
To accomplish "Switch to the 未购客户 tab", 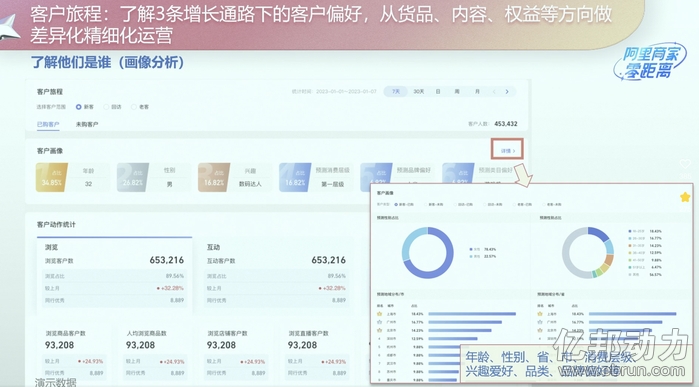I will [87, 124].
